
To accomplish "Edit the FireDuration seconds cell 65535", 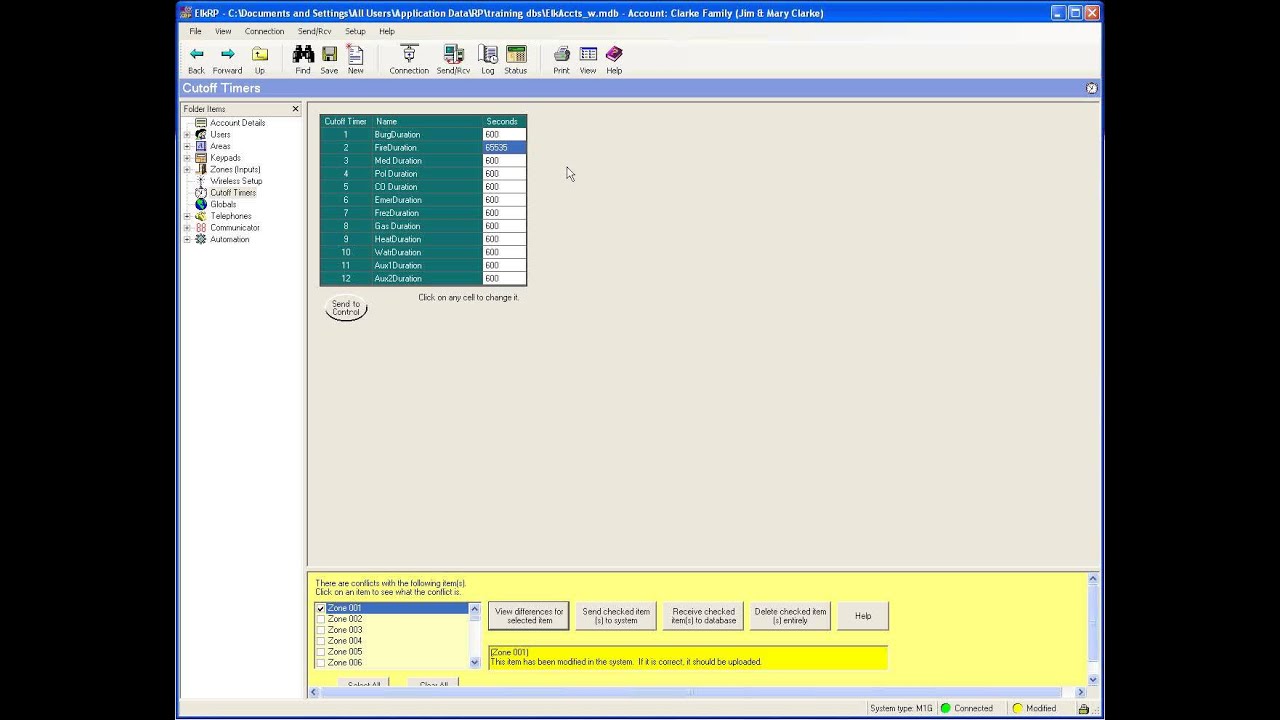I will (x=503, y=147).
